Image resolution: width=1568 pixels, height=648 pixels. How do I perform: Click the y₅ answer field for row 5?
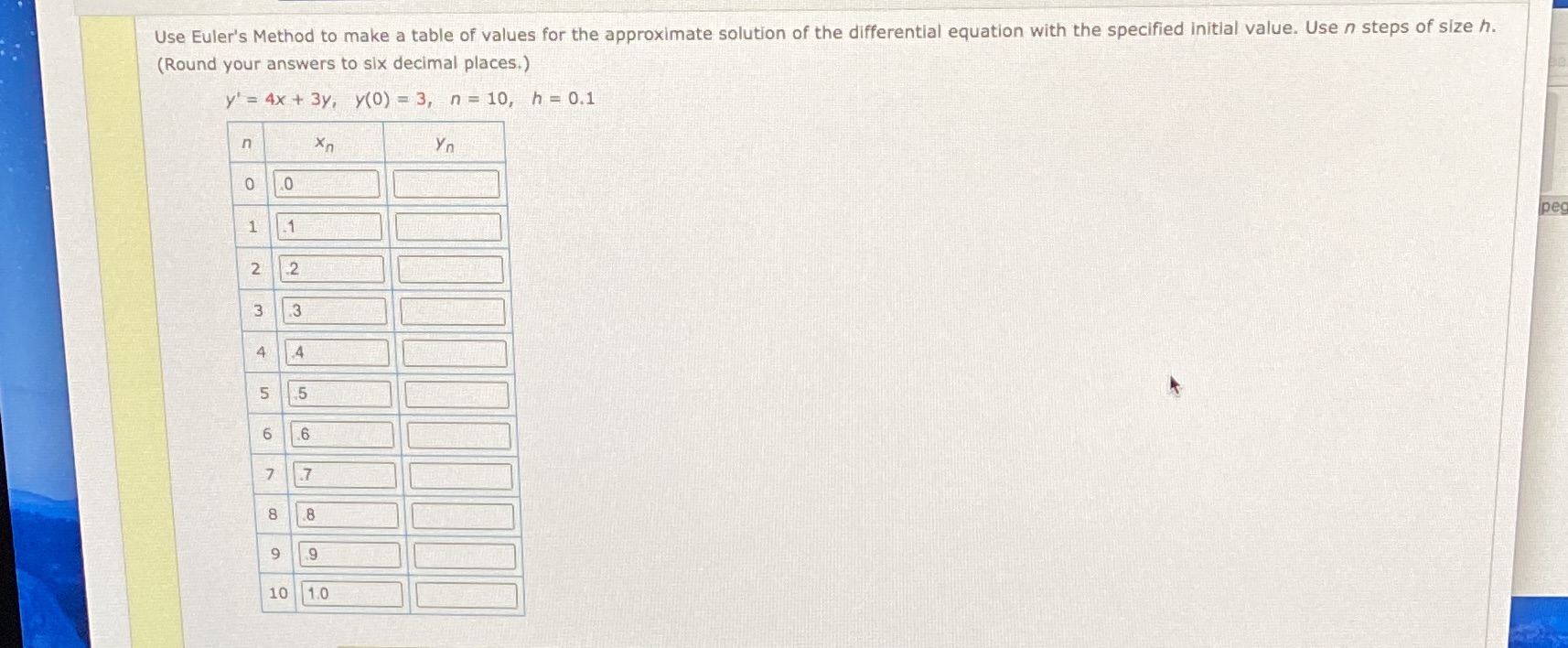[x=457, y=394]
